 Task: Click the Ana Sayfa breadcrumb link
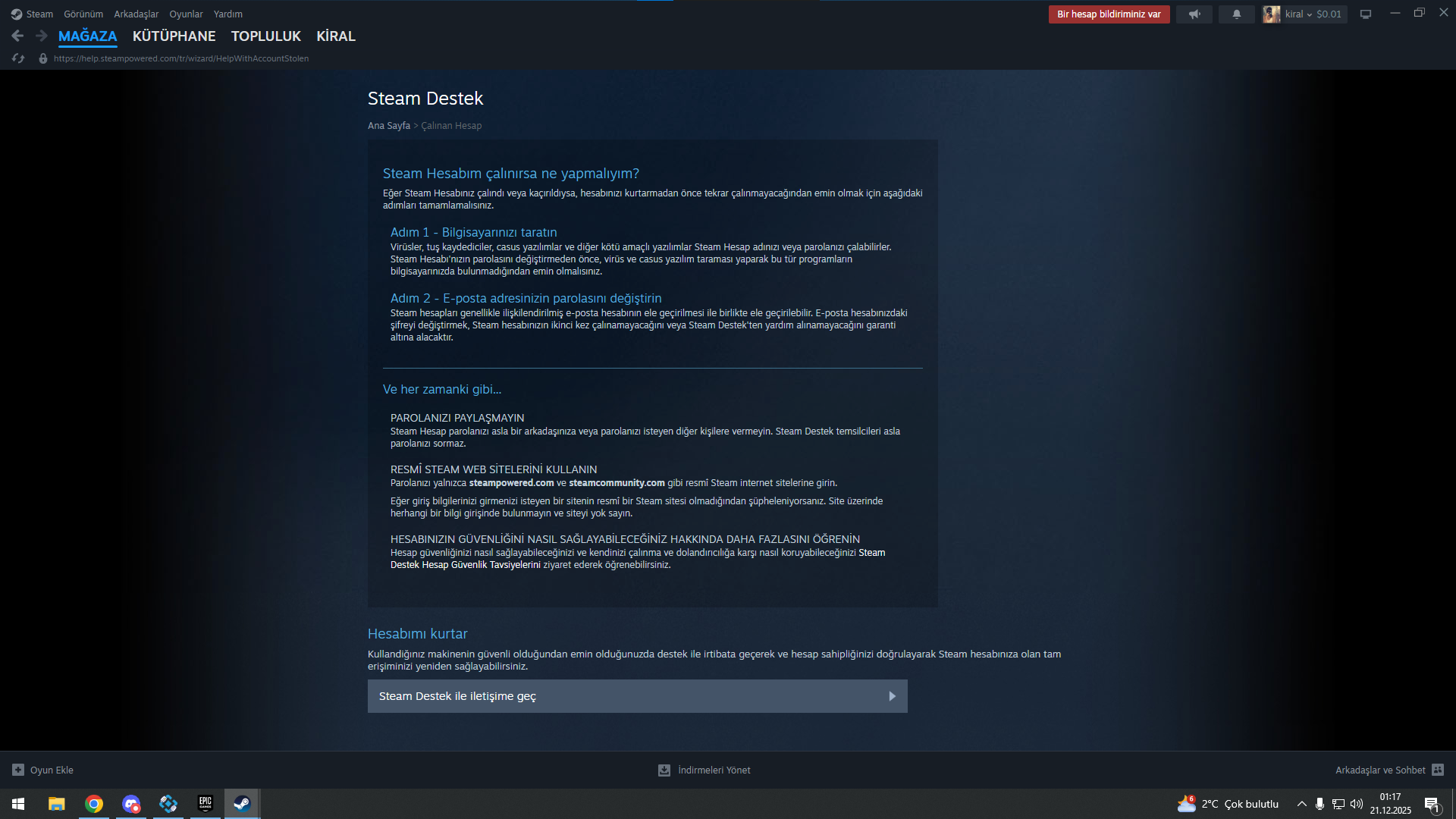389,126
